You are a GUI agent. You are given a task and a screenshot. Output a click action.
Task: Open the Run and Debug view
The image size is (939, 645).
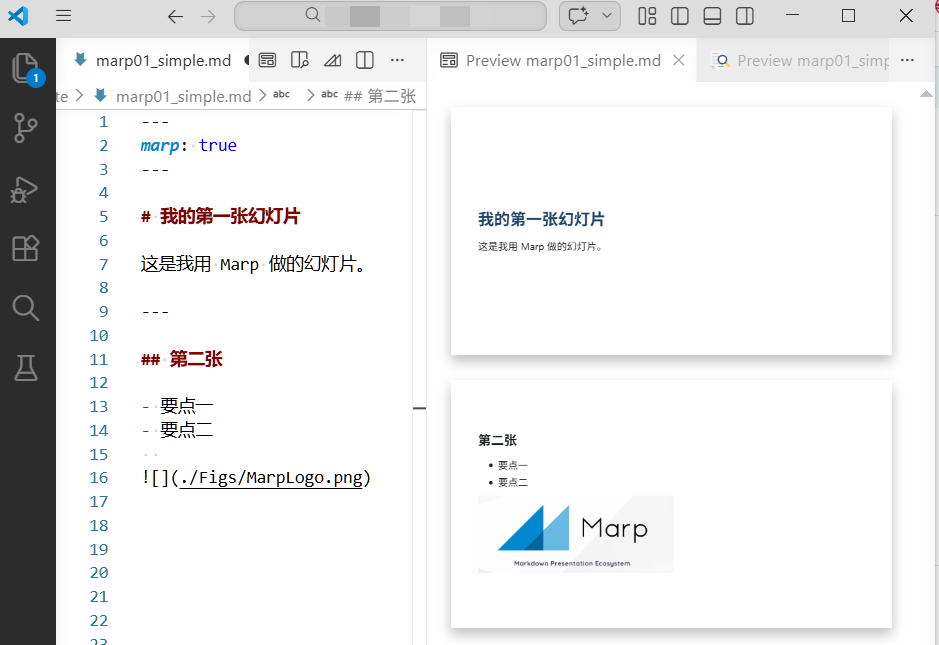(25, 188)
